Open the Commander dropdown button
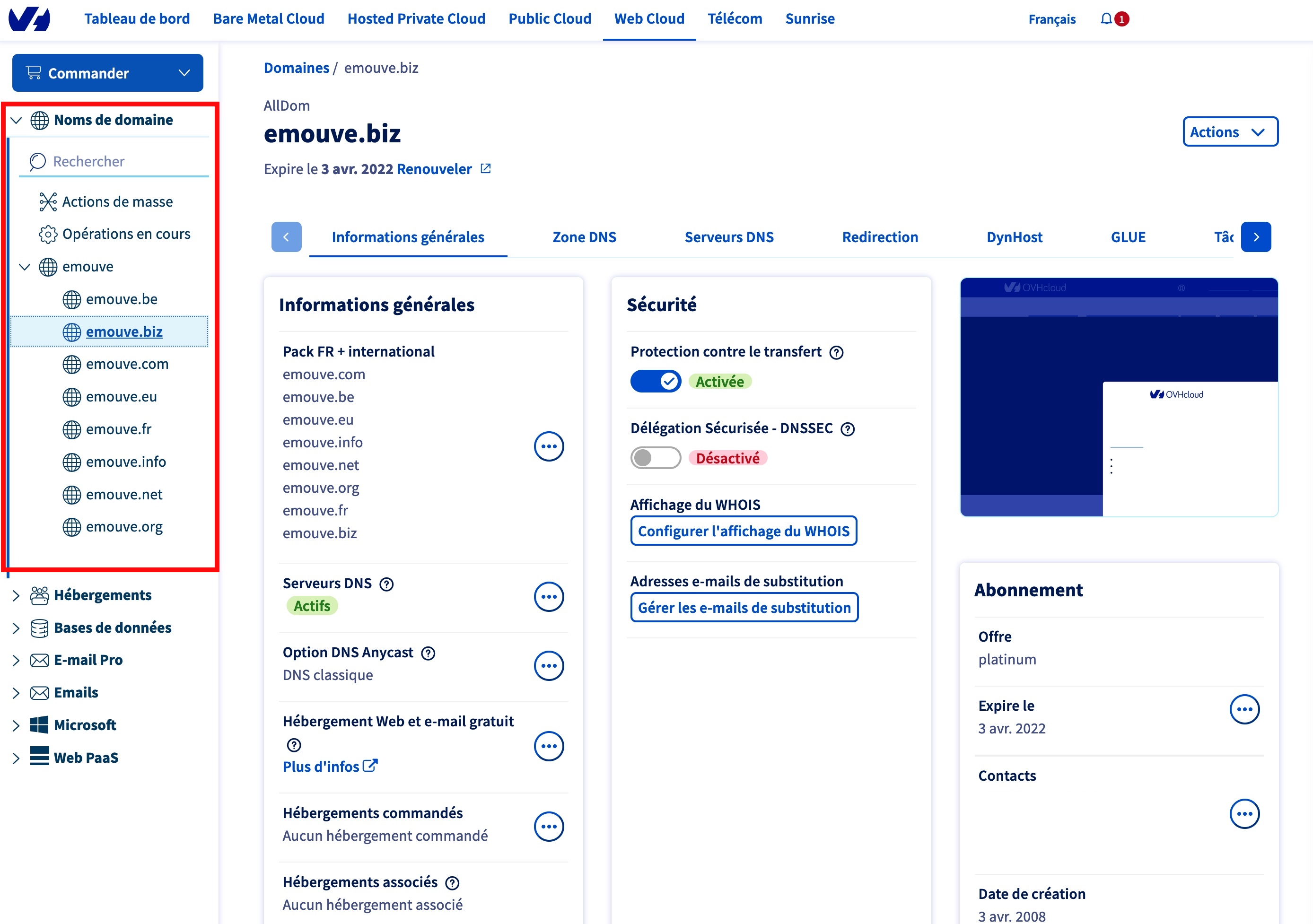Screen dimensions: 1313x924 tap(107, 73)
